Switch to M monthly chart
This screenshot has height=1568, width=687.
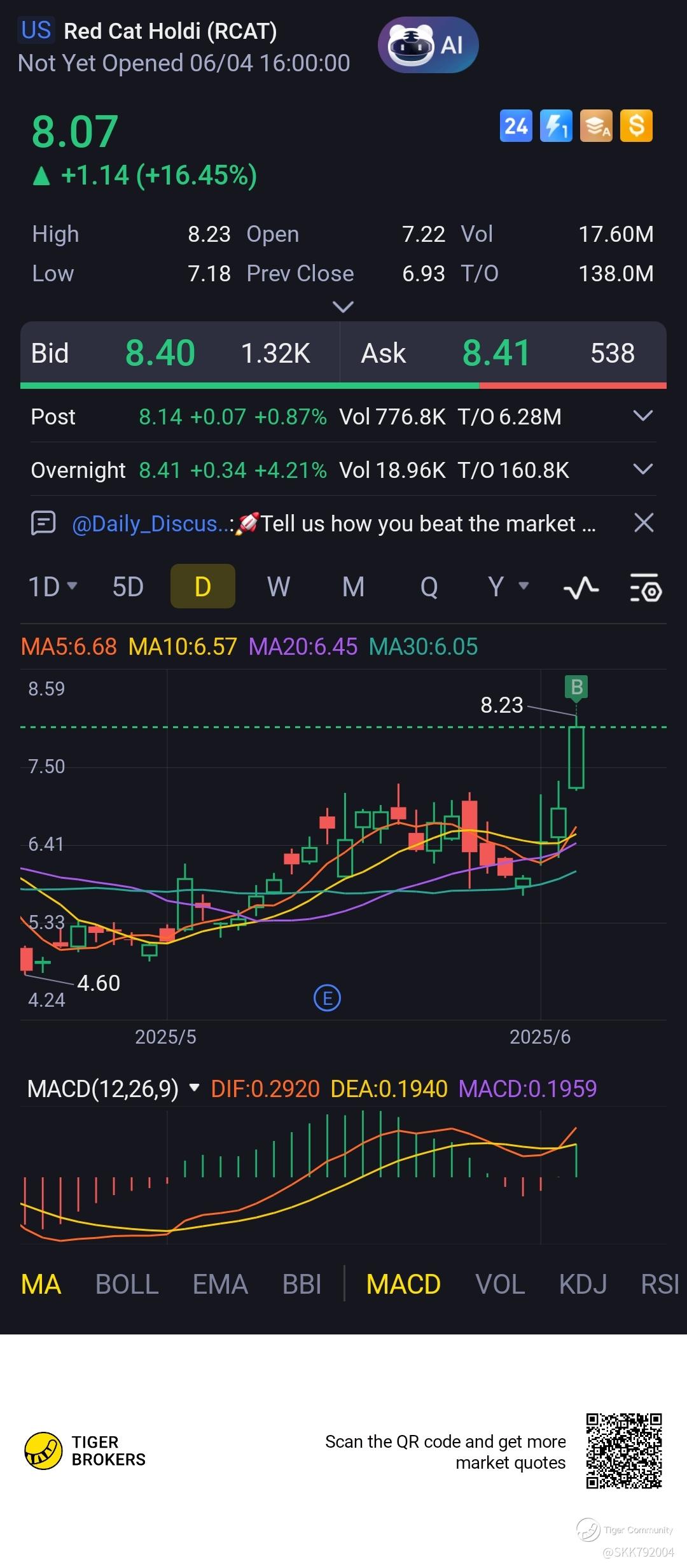click(353, 587)
